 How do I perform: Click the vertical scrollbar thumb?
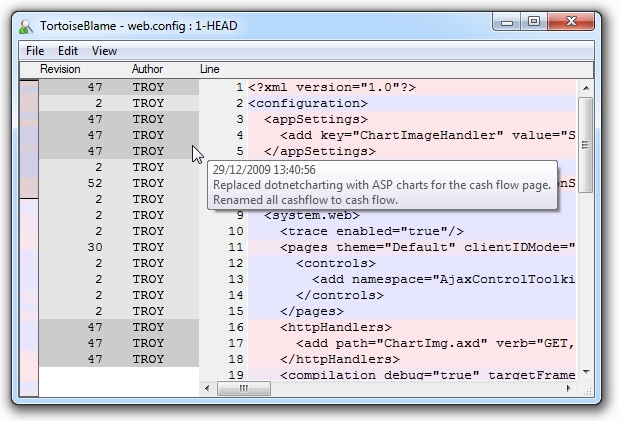(586, 145)
